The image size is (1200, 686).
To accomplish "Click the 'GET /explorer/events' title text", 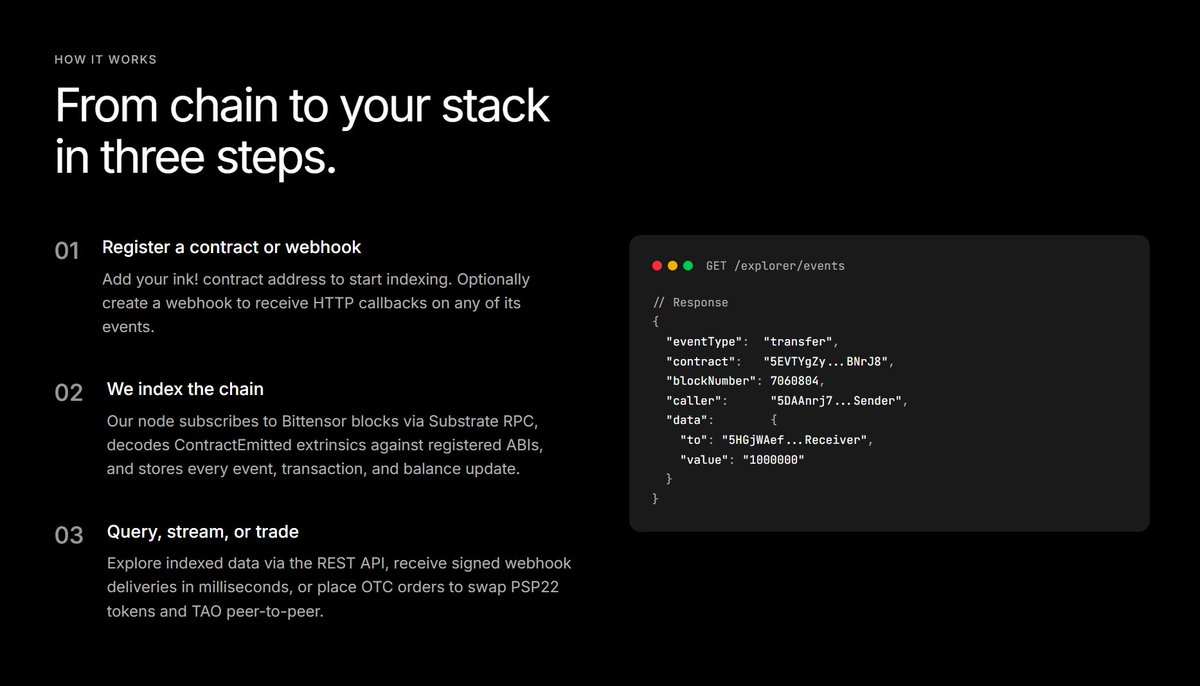I will [775, 266].
